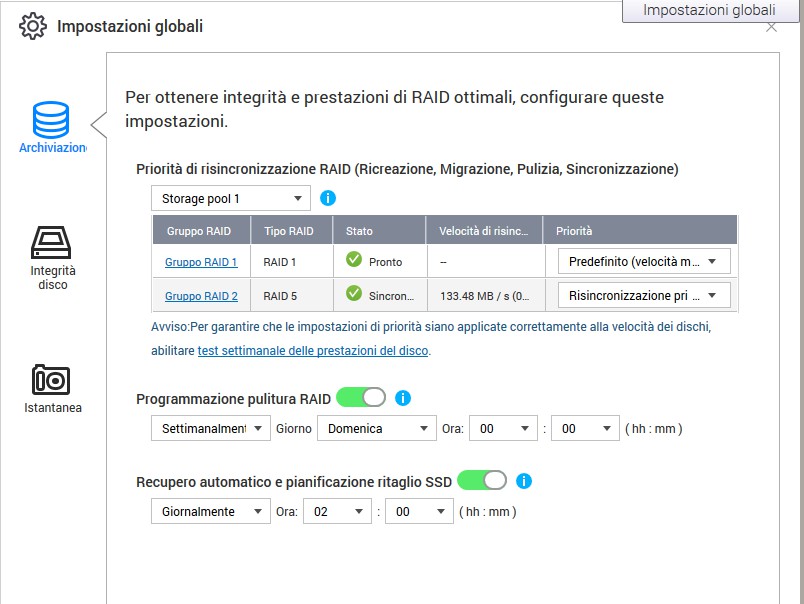Viewport: 804px width, 604px height.
Task: Click green status check for Gruppo RAID 1
Action: pyautogui.click(x=354, y=261)
